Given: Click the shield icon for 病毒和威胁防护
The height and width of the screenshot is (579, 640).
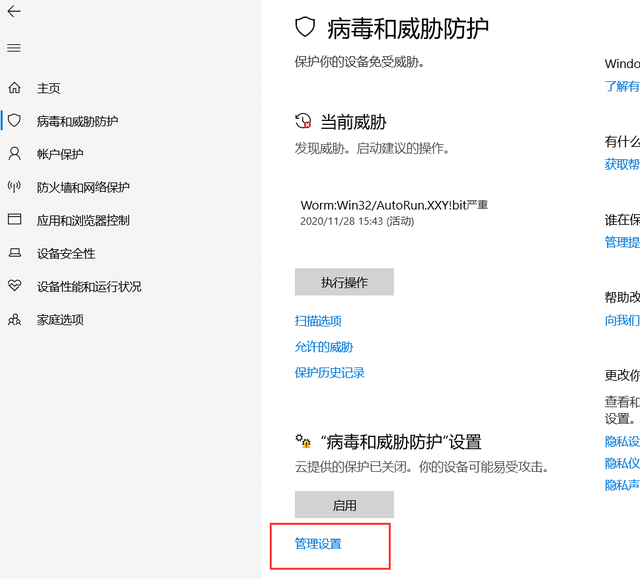Looking at the screenshot, I should click(14, 121).
